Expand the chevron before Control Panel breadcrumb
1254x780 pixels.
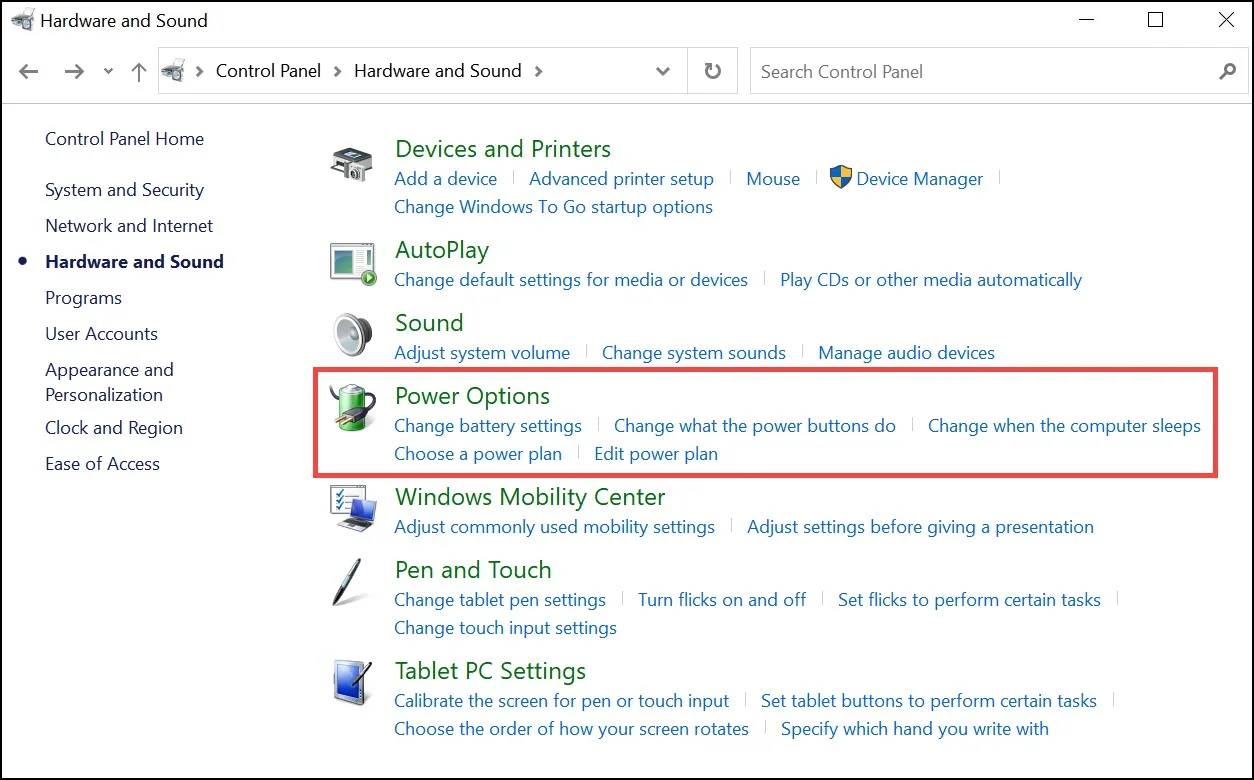coord(200,71)
